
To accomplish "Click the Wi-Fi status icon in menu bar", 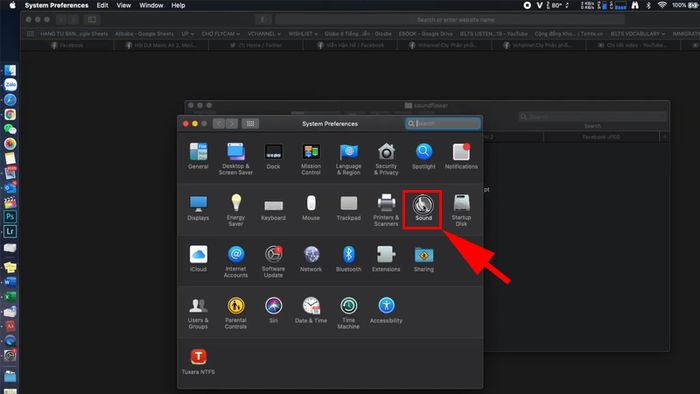I will pyautogui.click(x=662, y=5).
